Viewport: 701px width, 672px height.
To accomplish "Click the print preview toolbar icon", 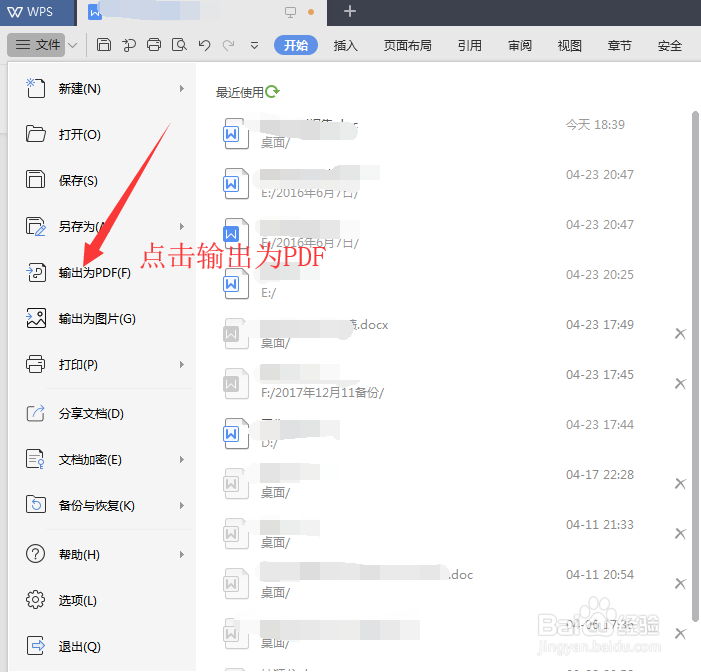I will (179, 45).
